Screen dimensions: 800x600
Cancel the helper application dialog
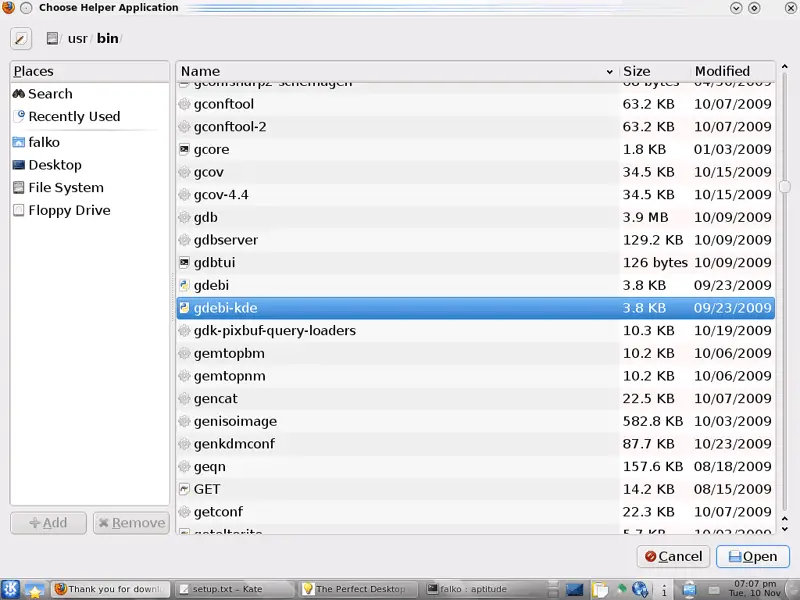[x=672, y=557]
